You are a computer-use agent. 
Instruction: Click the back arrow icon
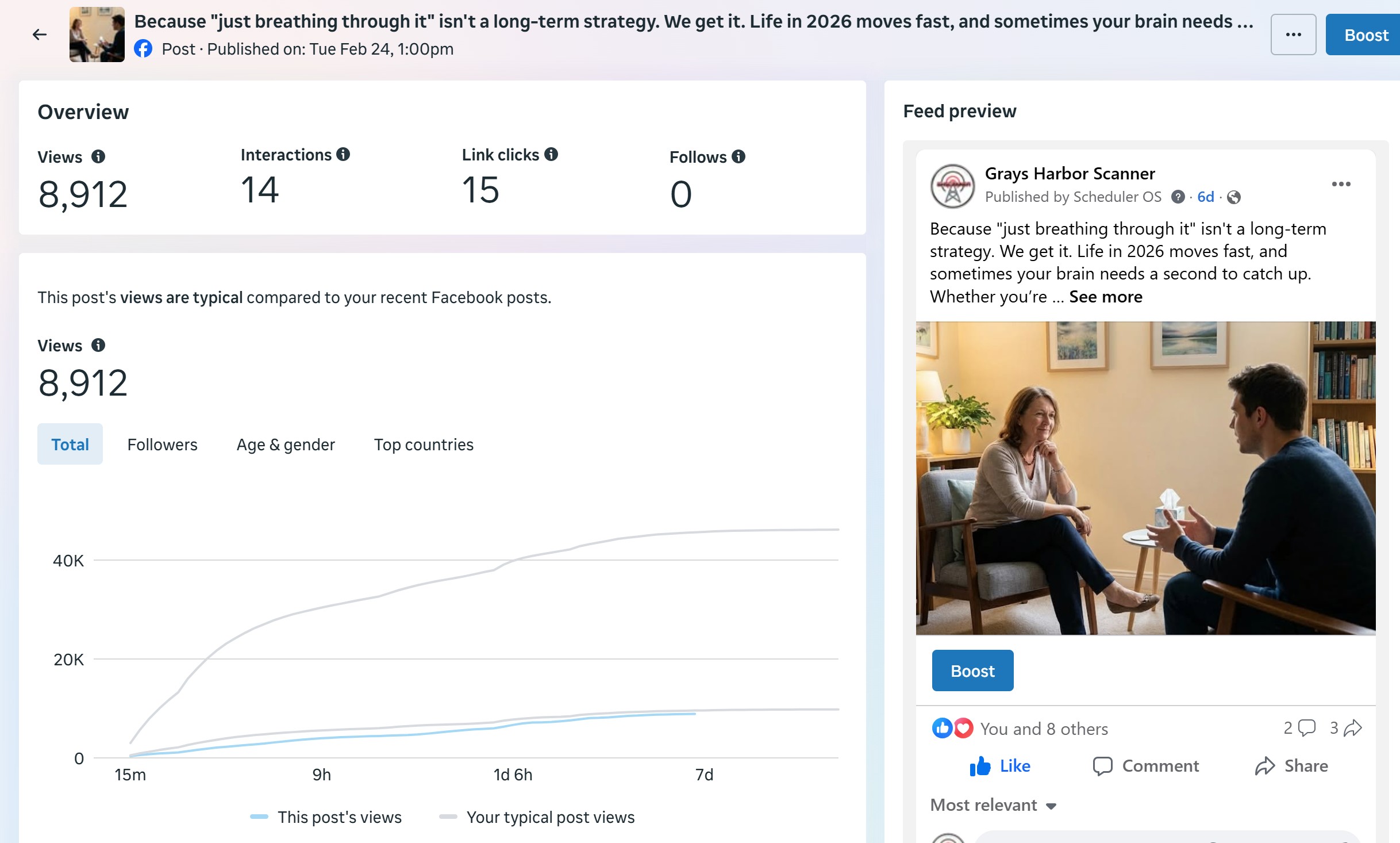point(39,35)
